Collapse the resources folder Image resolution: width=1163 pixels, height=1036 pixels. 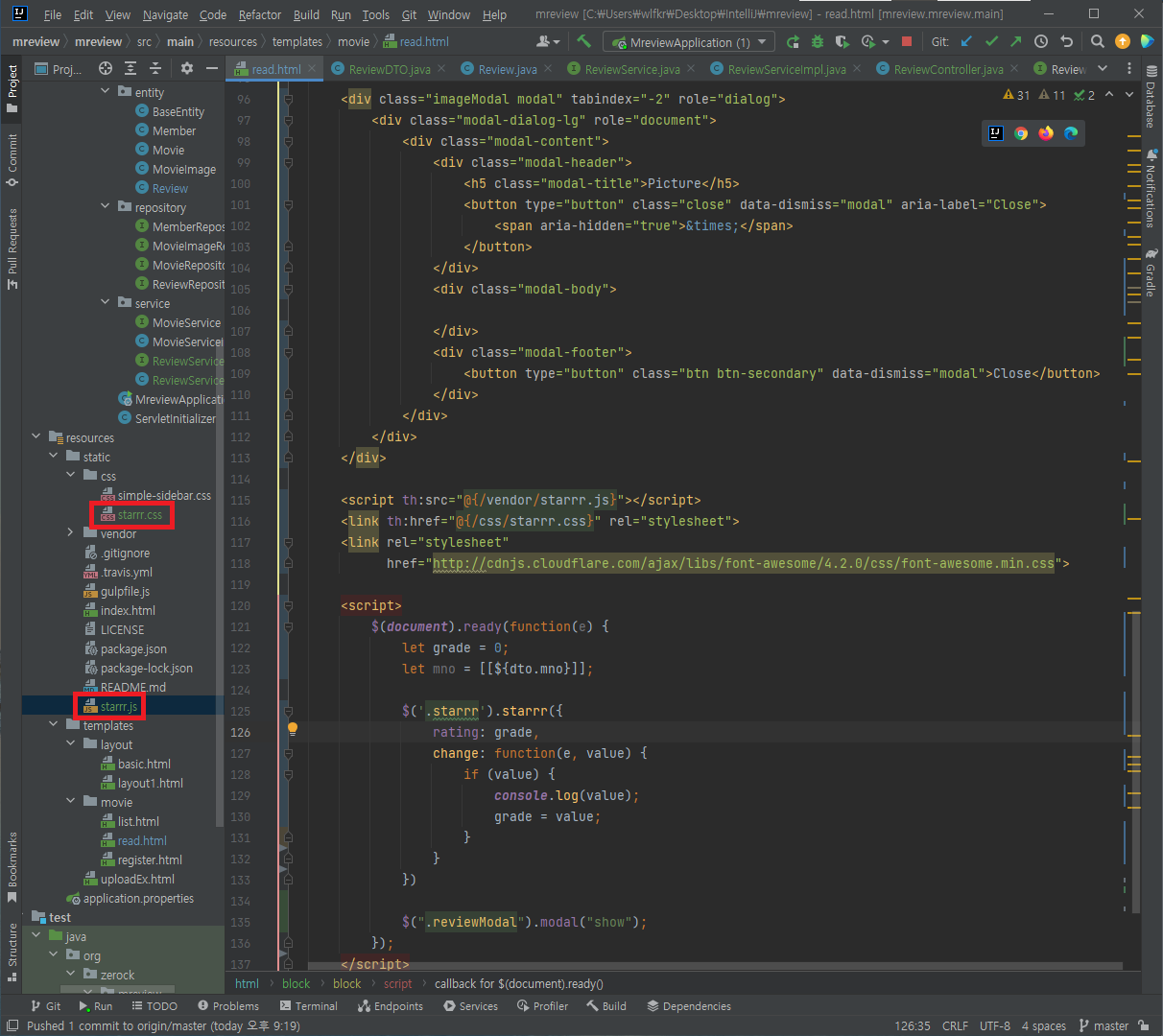tap(36, 436)
